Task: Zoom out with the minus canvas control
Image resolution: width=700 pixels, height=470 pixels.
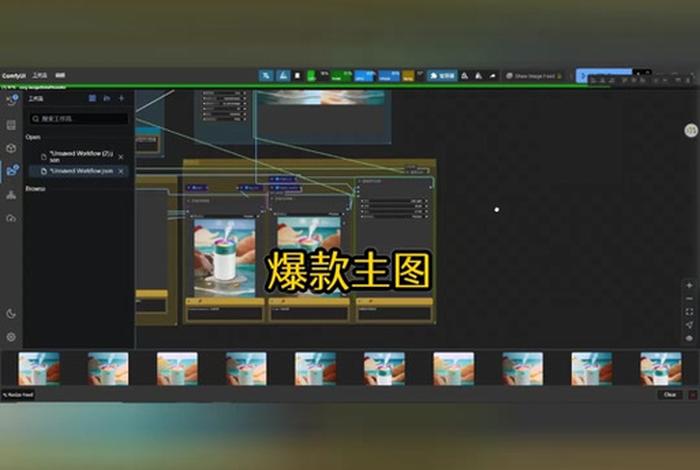Action: (689, 298)
